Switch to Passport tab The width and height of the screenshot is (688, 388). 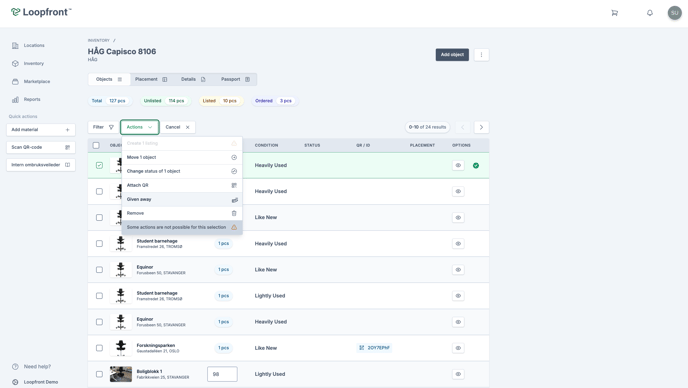coord(235,79)
